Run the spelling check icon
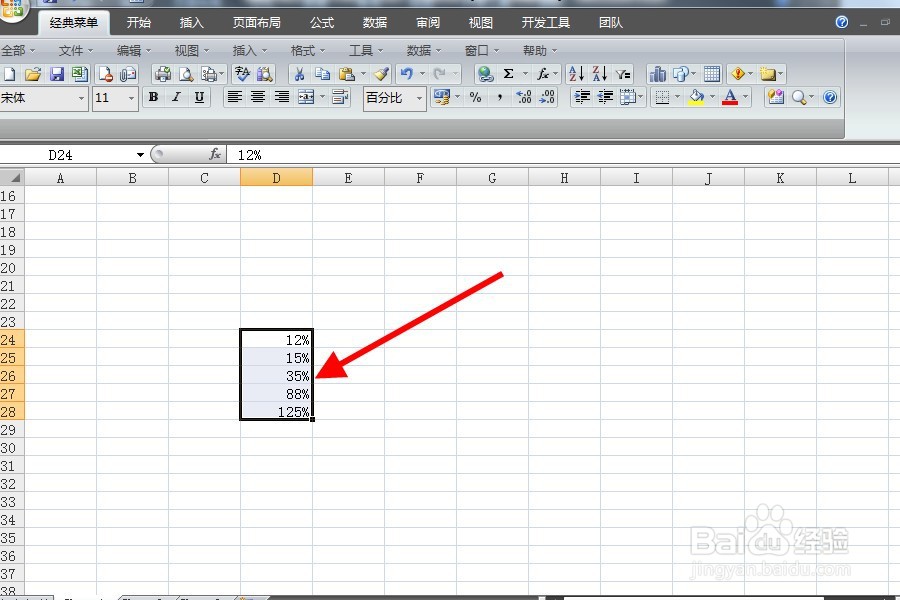This screenshot has width=900, height=600. (242, 74)
